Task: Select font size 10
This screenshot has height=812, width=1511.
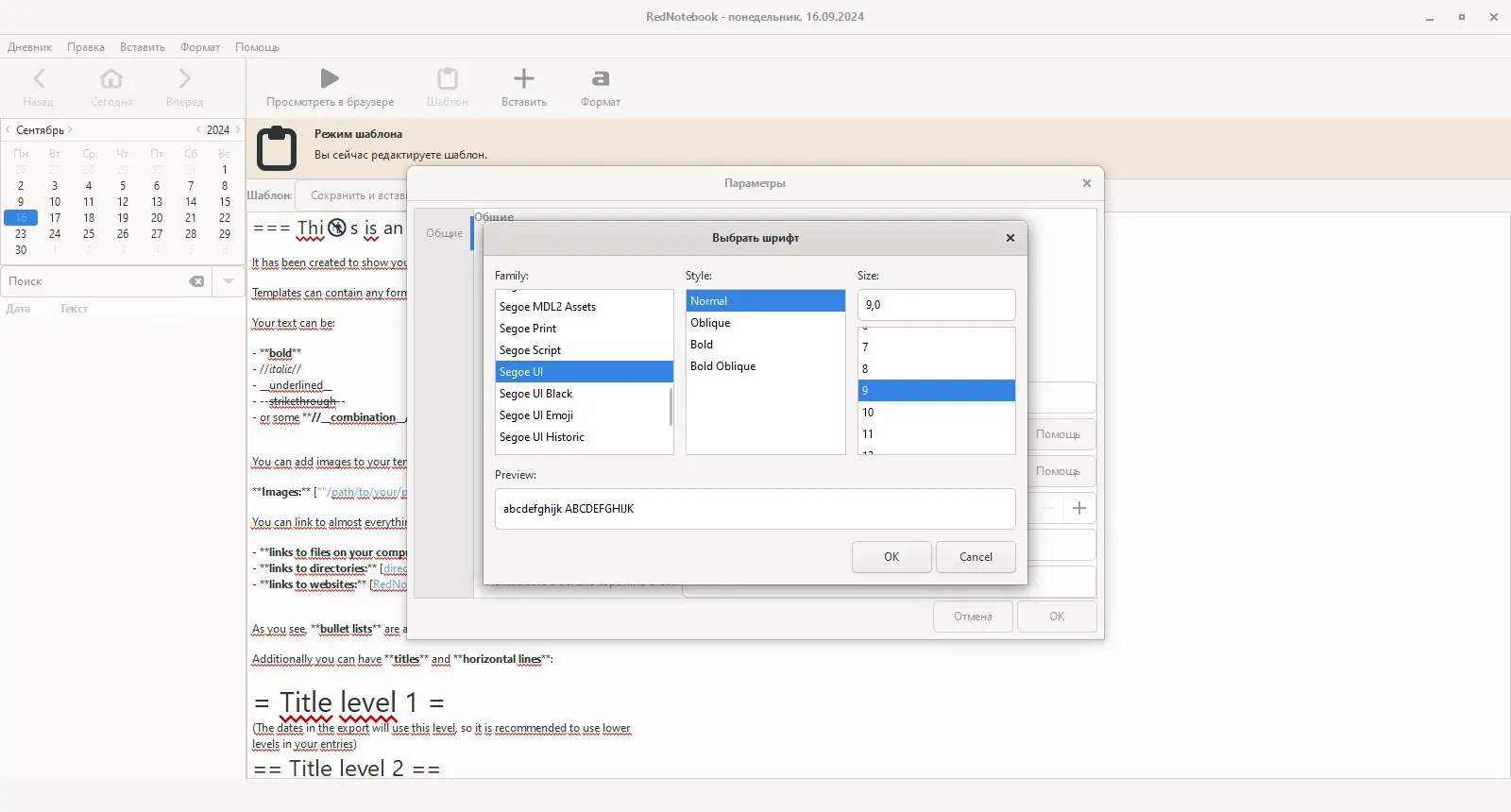Action: click(936, 413)
